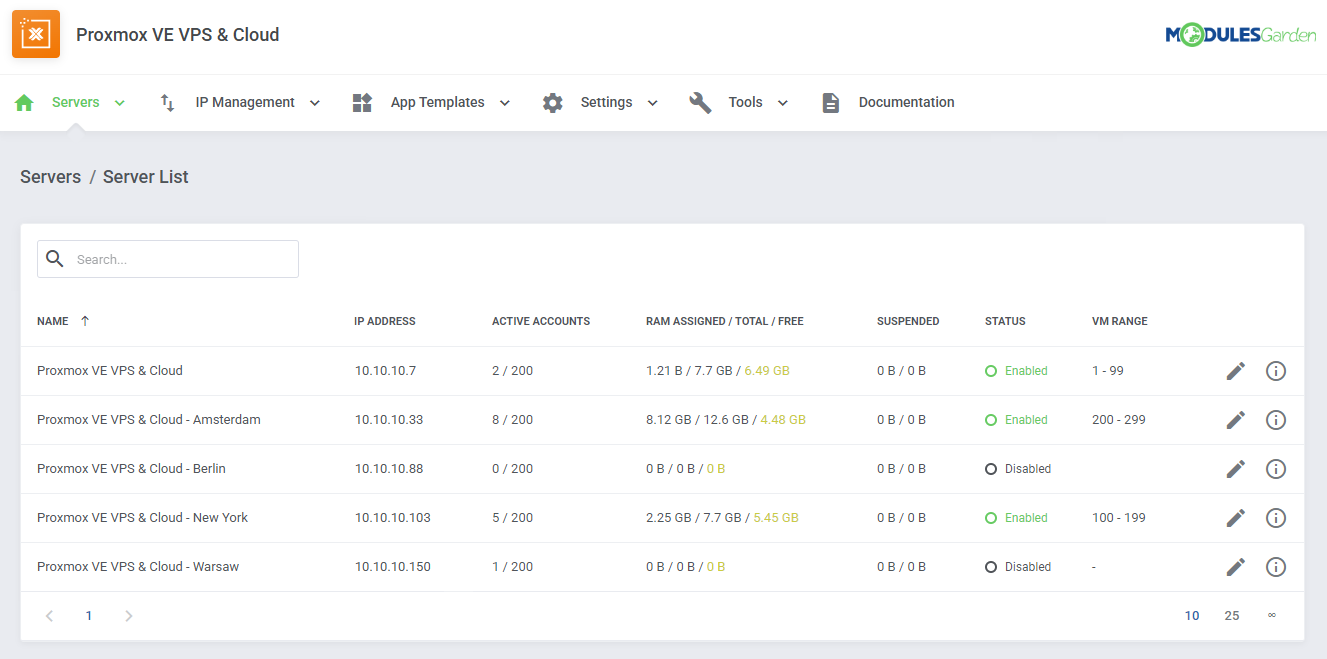Viewport: 1327px width, 659px height.
Task: Click the green home icon
Action: pyautogui.click(x=24, y=103)
